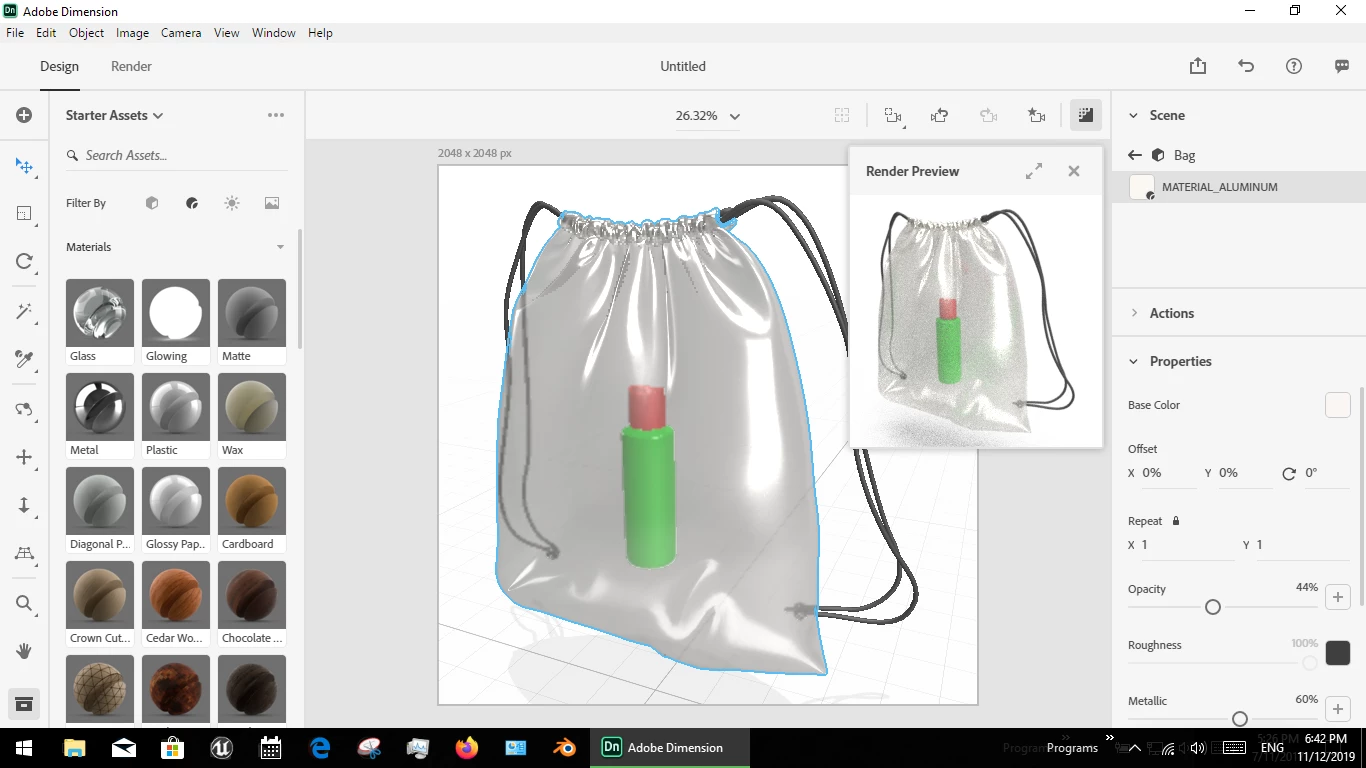The image size is (1366, 768).
Task: Go back from Bag with arrow
Action: click(1134, 155)
